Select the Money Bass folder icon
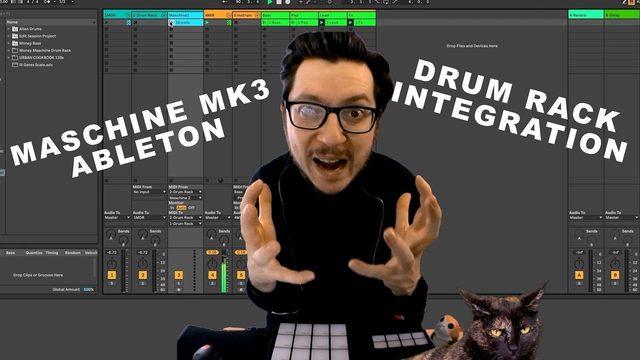This screenshot has width=640, height=360. click(x=15, y=43)
